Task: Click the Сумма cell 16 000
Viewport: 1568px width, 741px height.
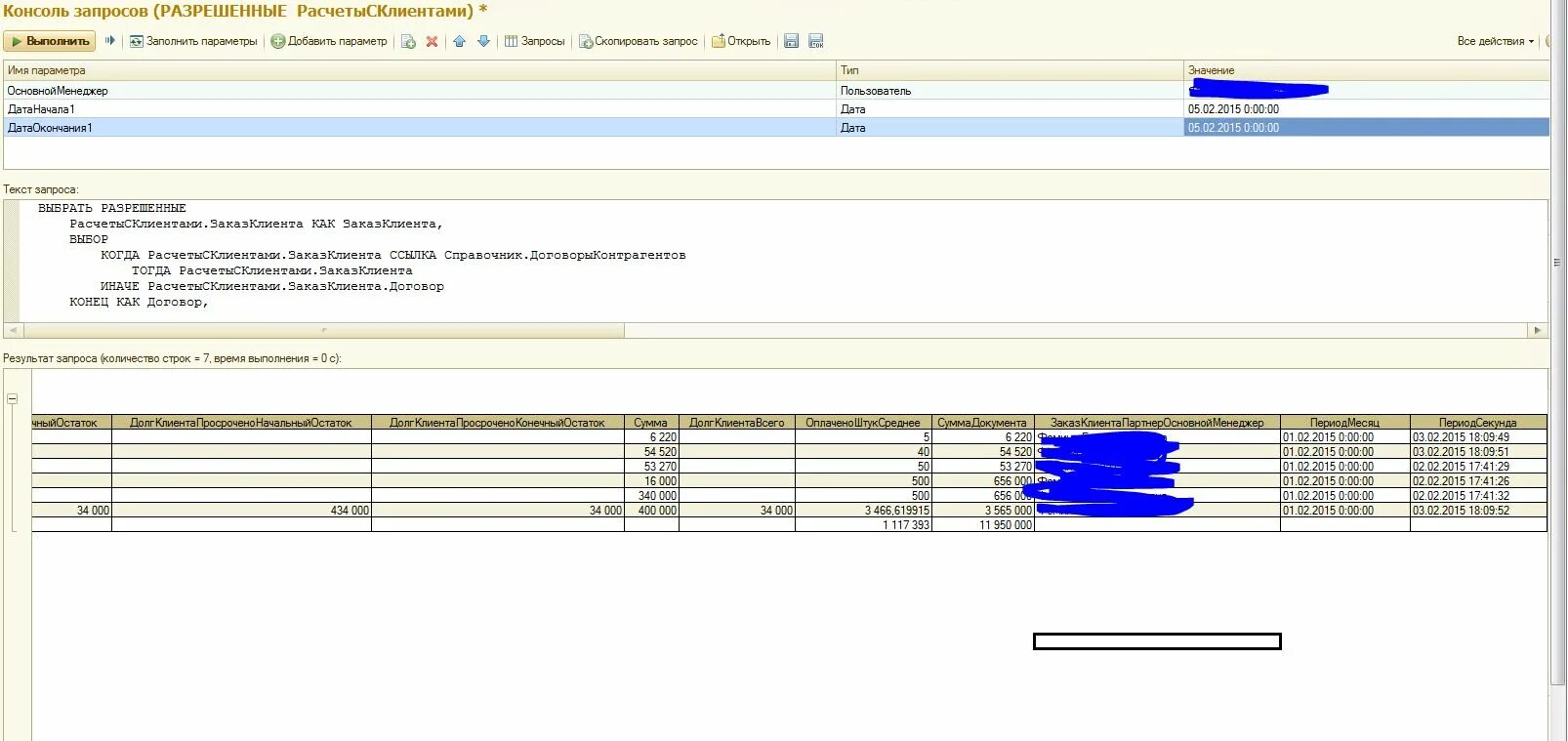Action: (x=651, y=481)
